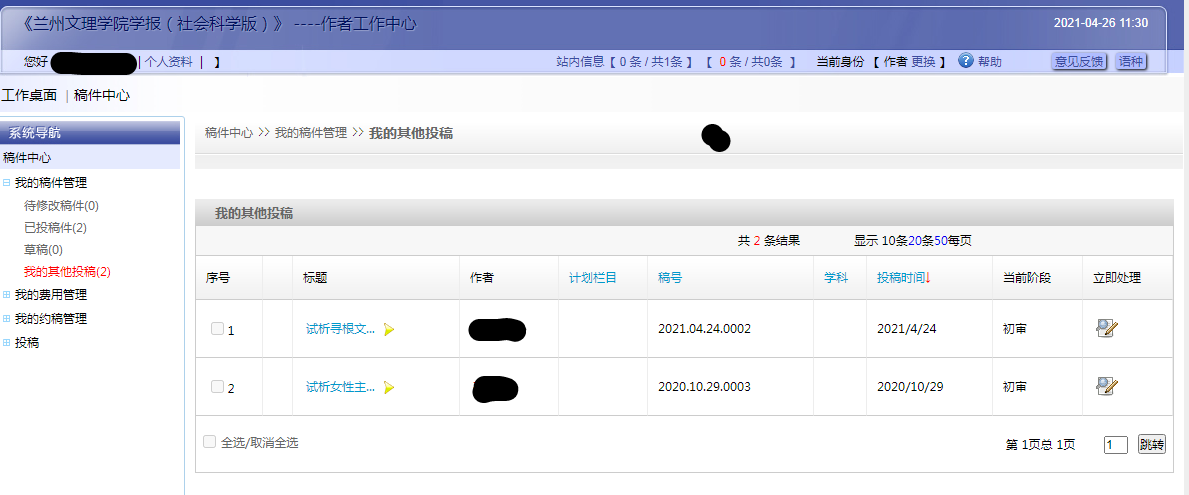Click the edit icon for manuscript 2021.04.24.0002

[1106, 328]
